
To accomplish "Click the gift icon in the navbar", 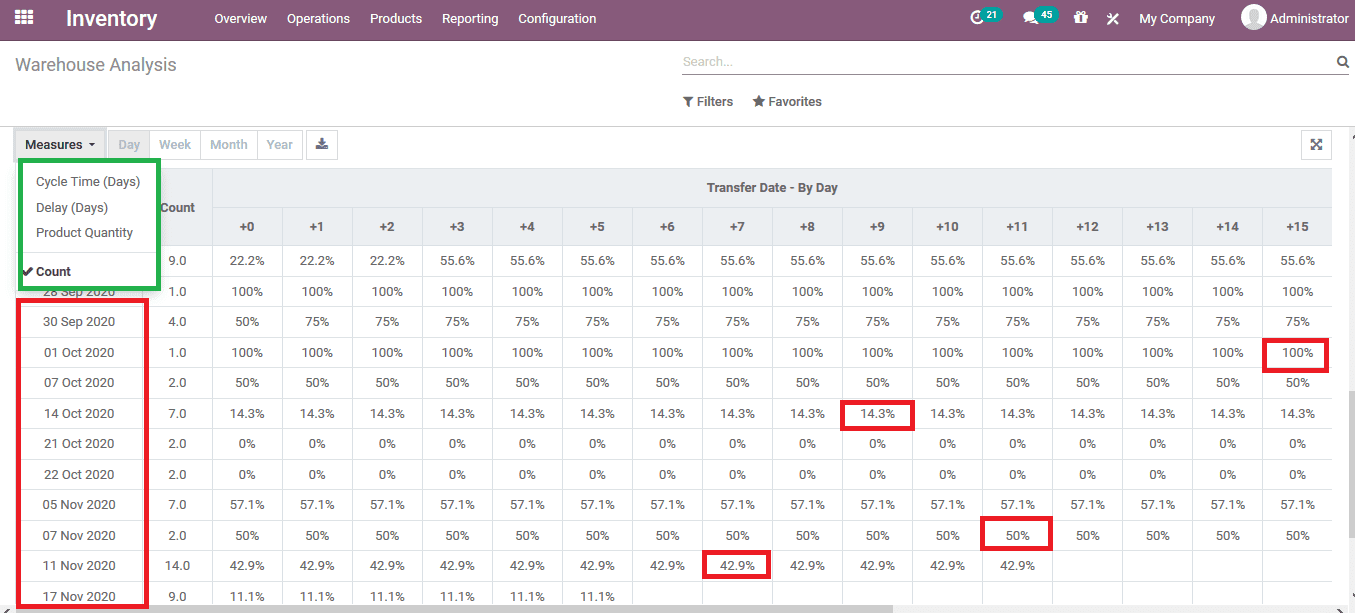I will tap(1080, 18).
